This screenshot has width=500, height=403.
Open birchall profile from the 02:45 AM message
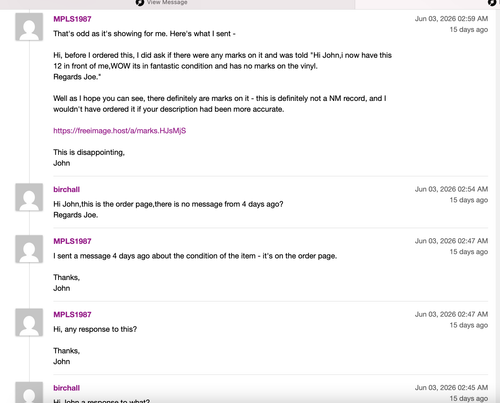(x=67, y=388)
